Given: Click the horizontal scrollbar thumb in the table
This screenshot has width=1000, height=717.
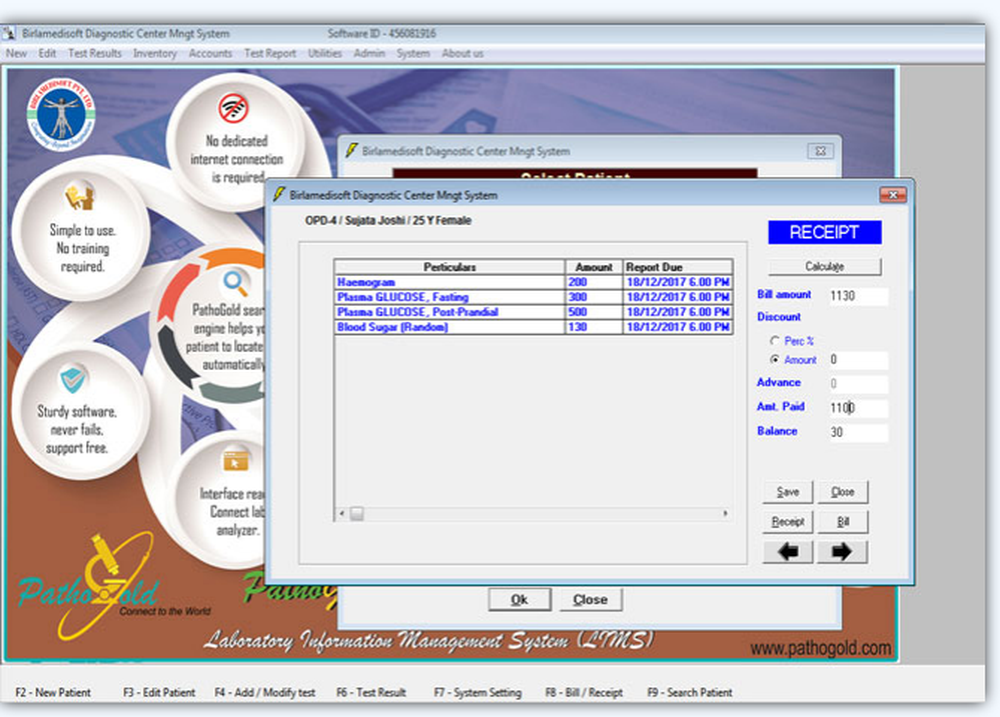Looking at the screenshot, I should coord(357,514).
